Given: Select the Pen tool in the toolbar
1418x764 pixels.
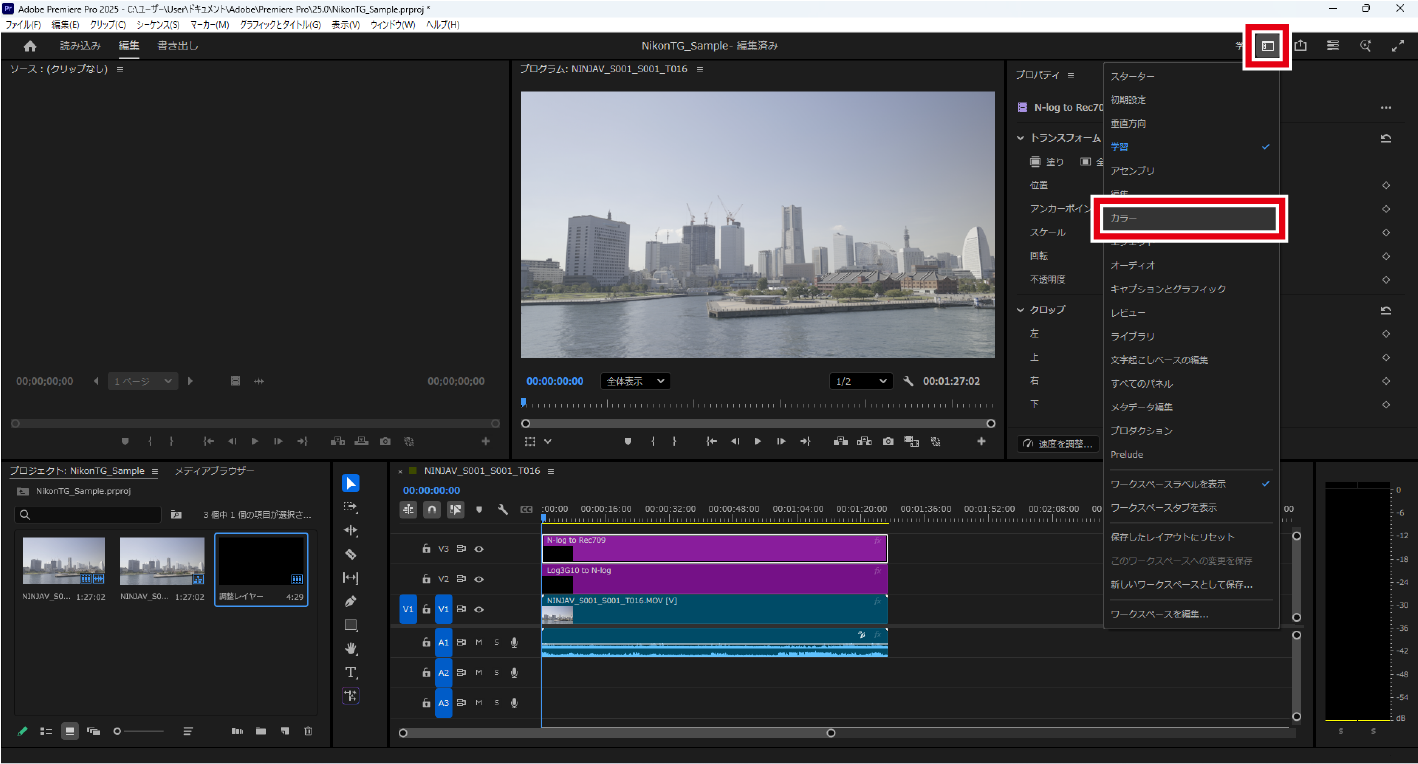Looking at the screenshot, I should point(350,601).
